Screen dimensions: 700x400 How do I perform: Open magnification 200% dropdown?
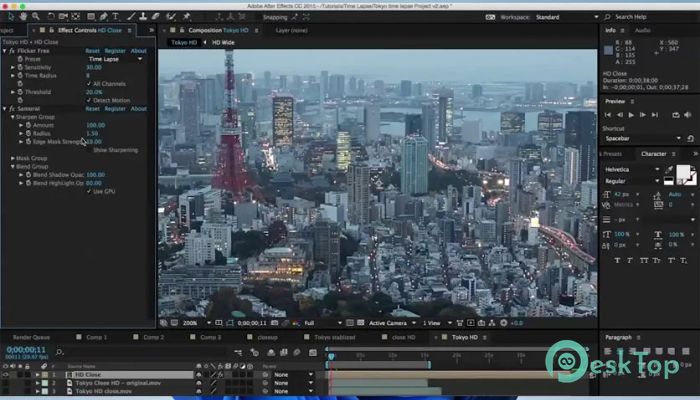coord(196,323)
